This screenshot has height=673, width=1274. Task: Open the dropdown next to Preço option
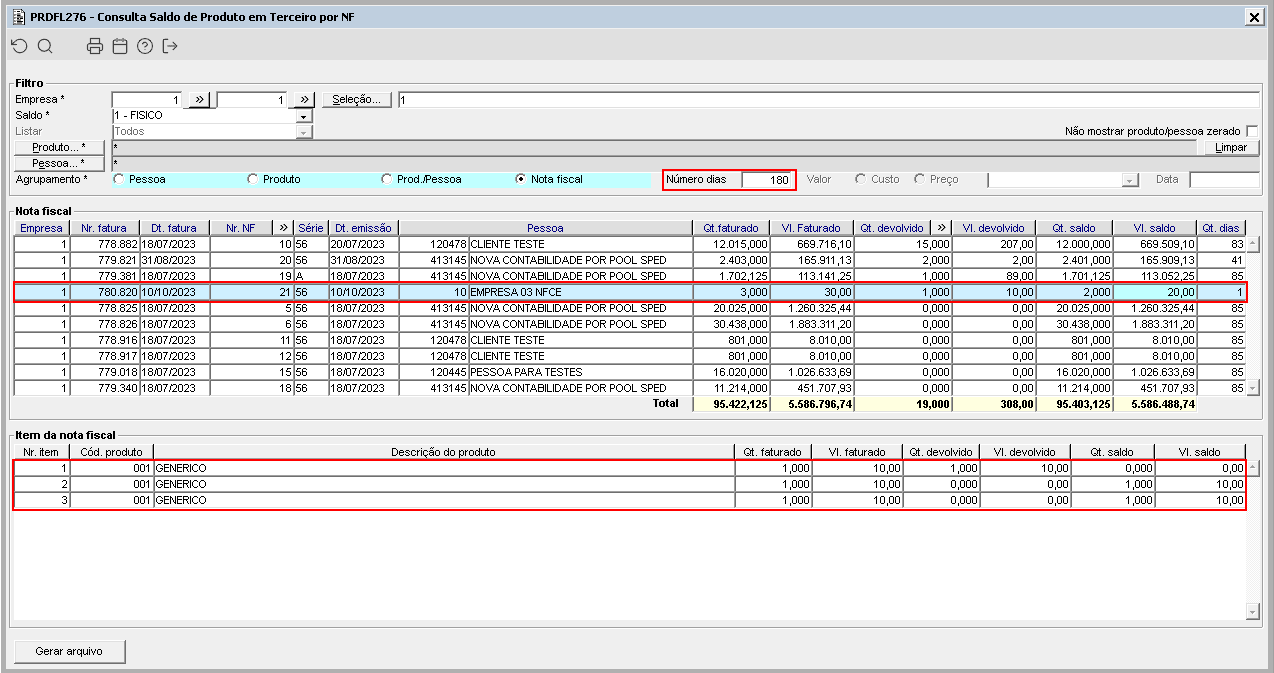coord(1130,180)
